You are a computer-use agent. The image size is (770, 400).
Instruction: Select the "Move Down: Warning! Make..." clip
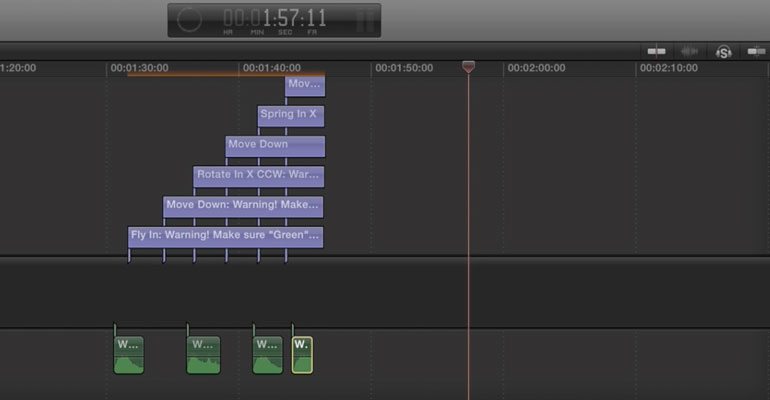(x=243, y=207)
